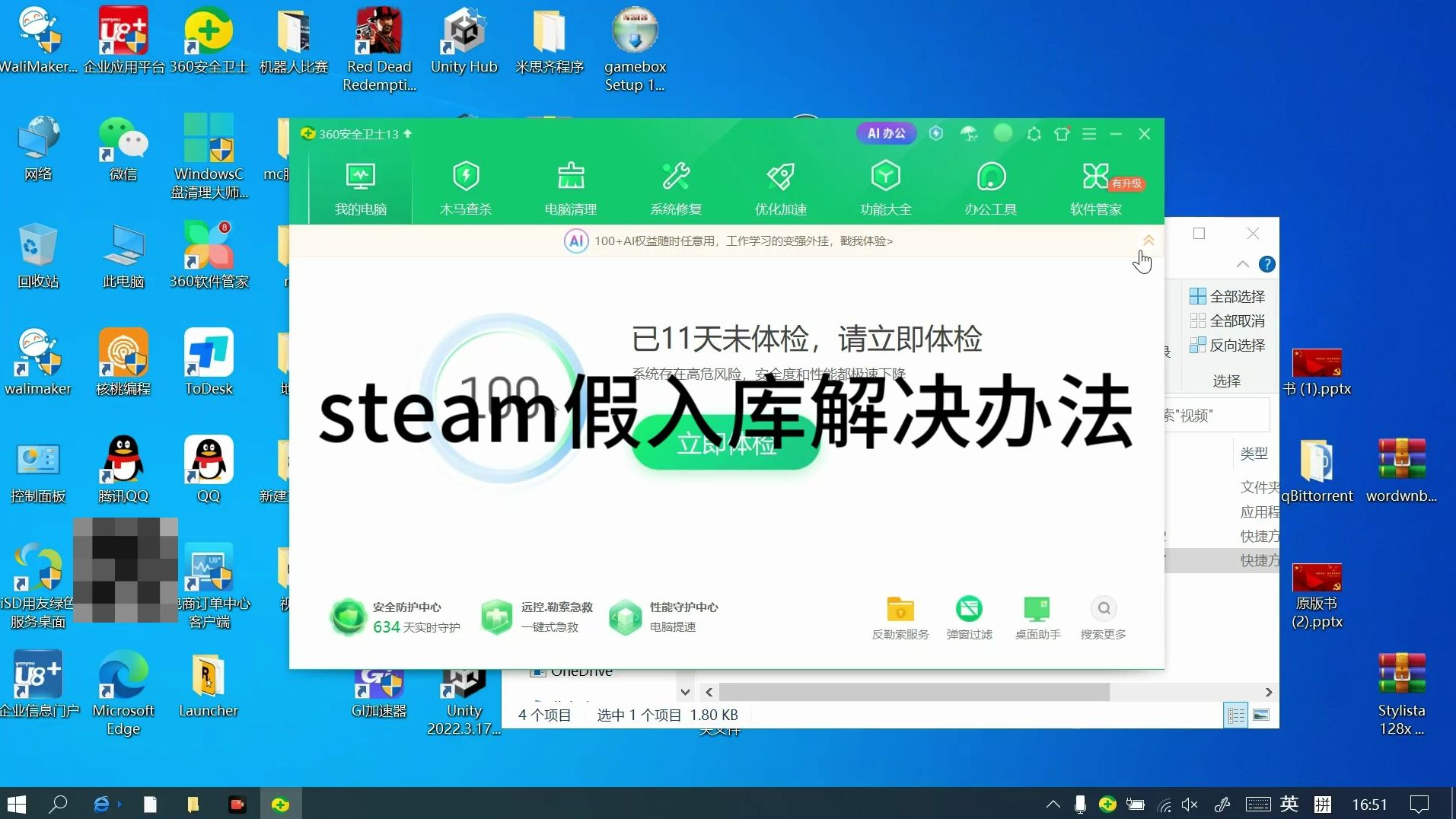Select the Microsoft Edge desktop icon
Image resolution: width=1456 pixels, height=819 pixels.
[123, 693]
